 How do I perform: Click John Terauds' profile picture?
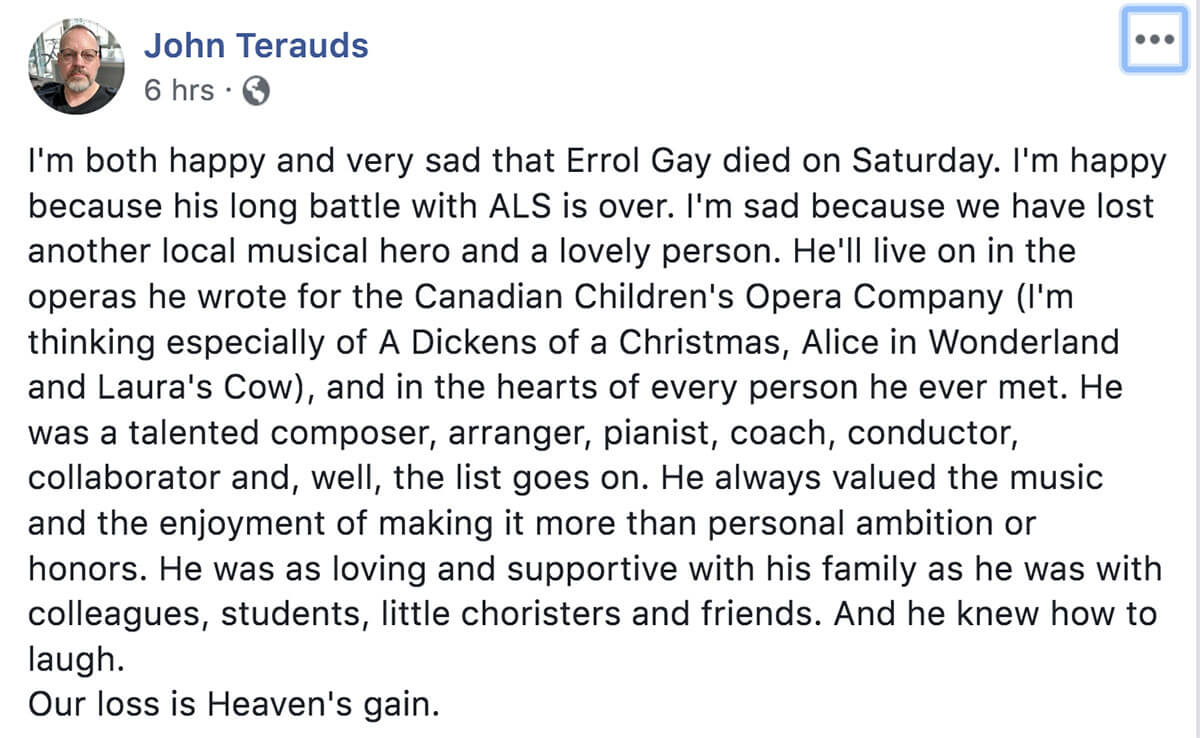77,67
